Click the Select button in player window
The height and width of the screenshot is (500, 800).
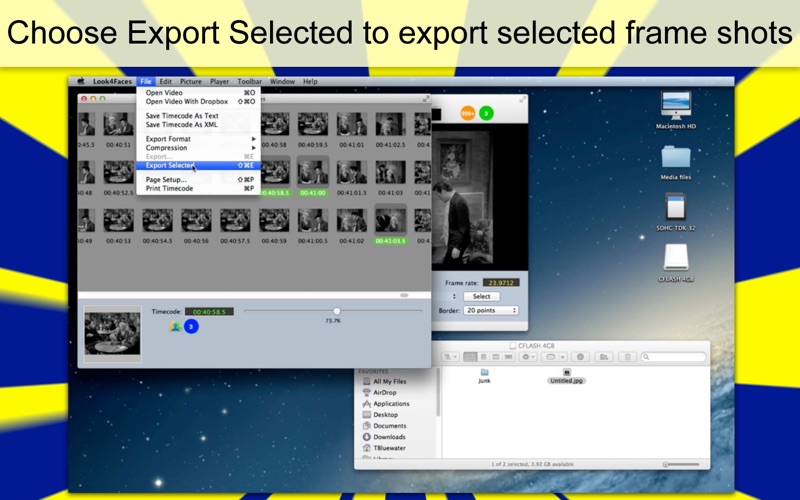point(482,296)
